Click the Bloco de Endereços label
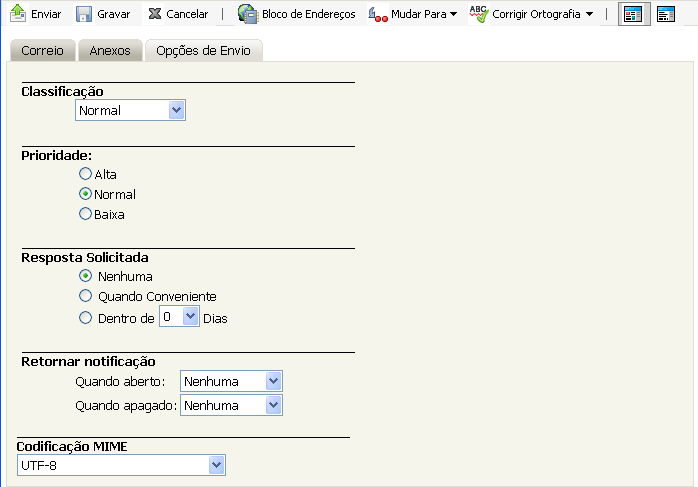Screen dimensions: 698x487 click(308, 14)
